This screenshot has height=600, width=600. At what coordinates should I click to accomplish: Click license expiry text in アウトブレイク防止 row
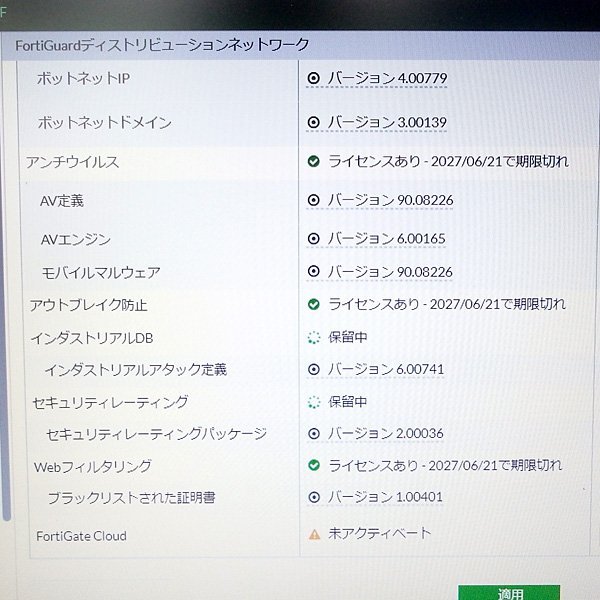(447, 304)
